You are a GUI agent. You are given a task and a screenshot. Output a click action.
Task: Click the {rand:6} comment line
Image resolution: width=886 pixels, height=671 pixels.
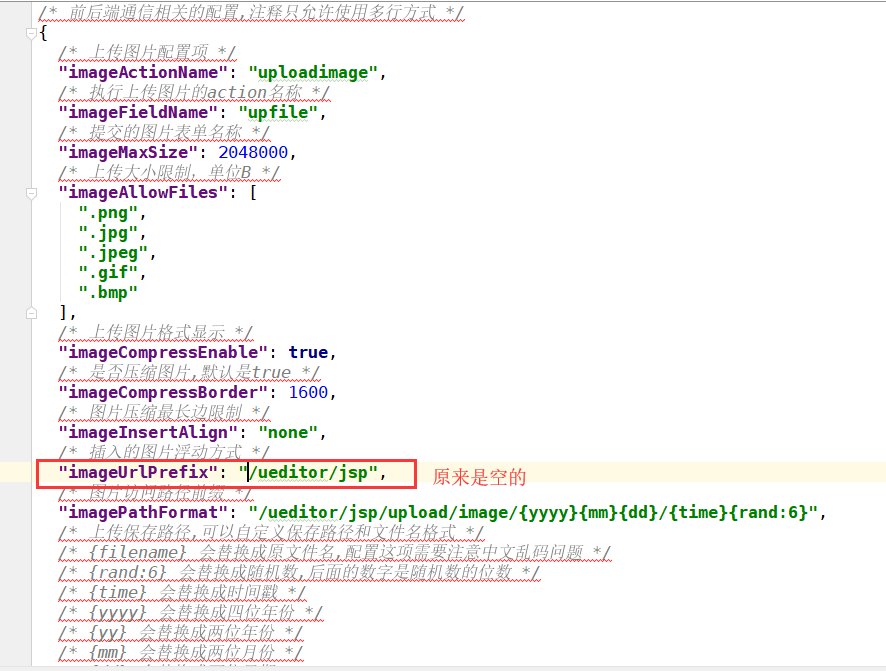click(299, 573)
